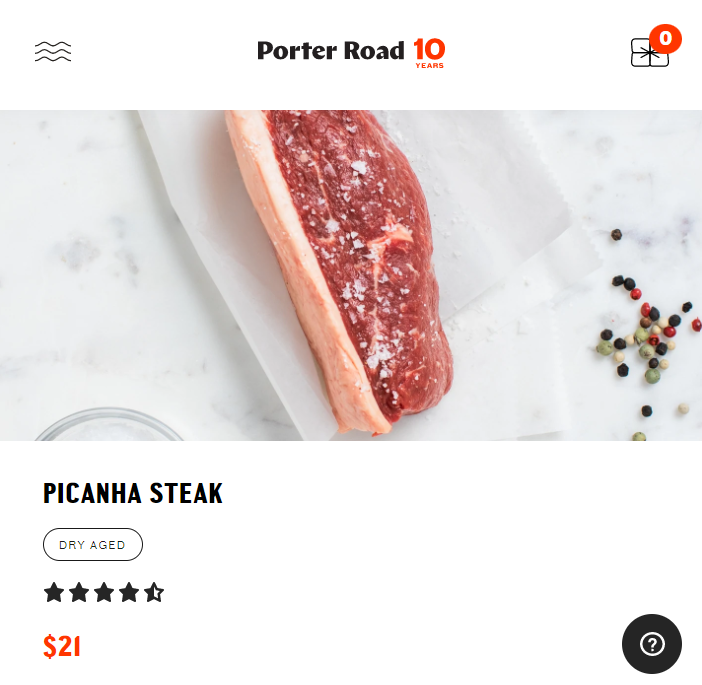The width and height of the screenshot is (702, 685).
Task: Click the first rating star
Action: (54, 592)
